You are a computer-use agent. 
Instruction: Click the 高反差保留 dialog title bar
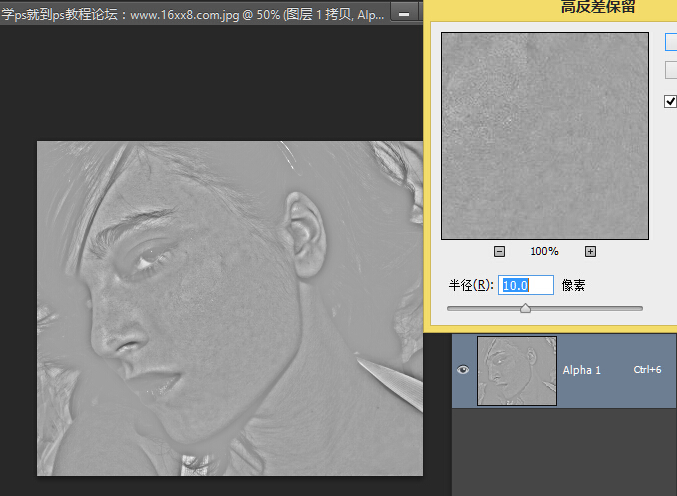597,8
